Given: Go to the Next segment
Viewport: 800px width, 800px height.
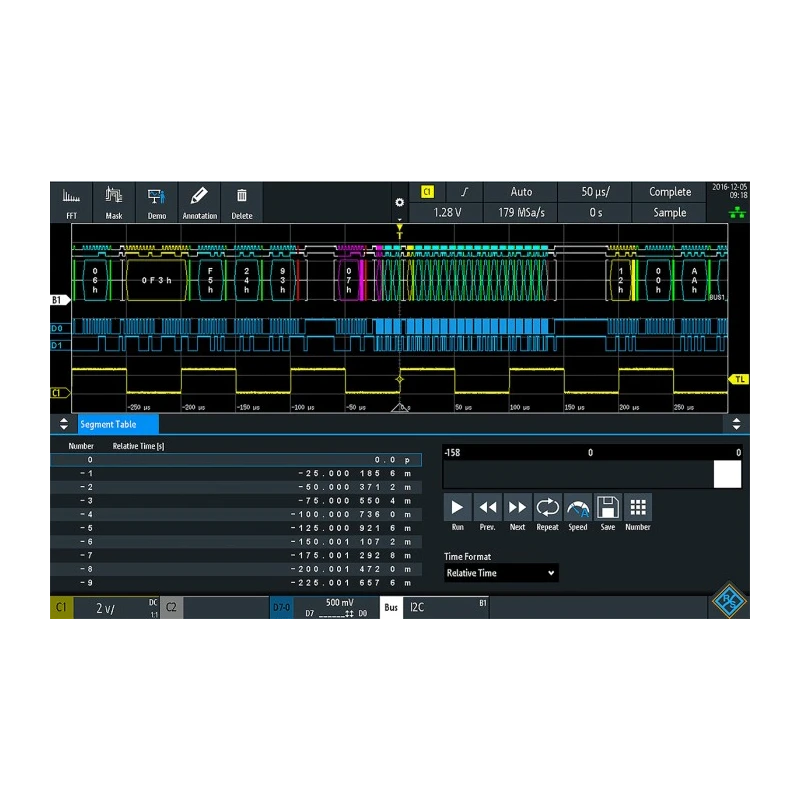Looking at the screenshot, I should (517, 507).
